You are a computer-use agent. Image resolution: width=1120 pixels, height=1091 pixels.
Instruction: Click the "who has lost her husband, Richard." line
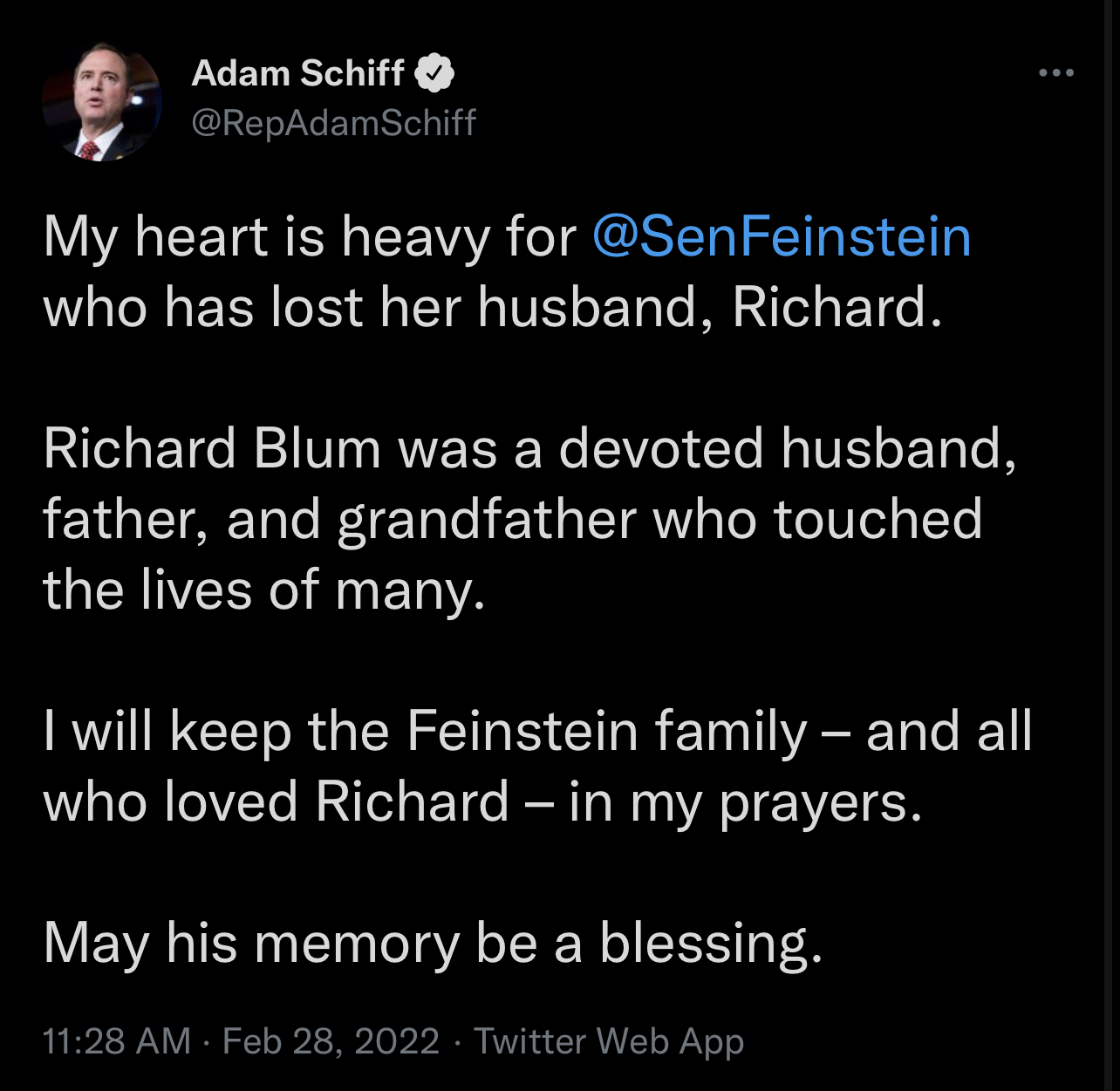coord(494,308)
